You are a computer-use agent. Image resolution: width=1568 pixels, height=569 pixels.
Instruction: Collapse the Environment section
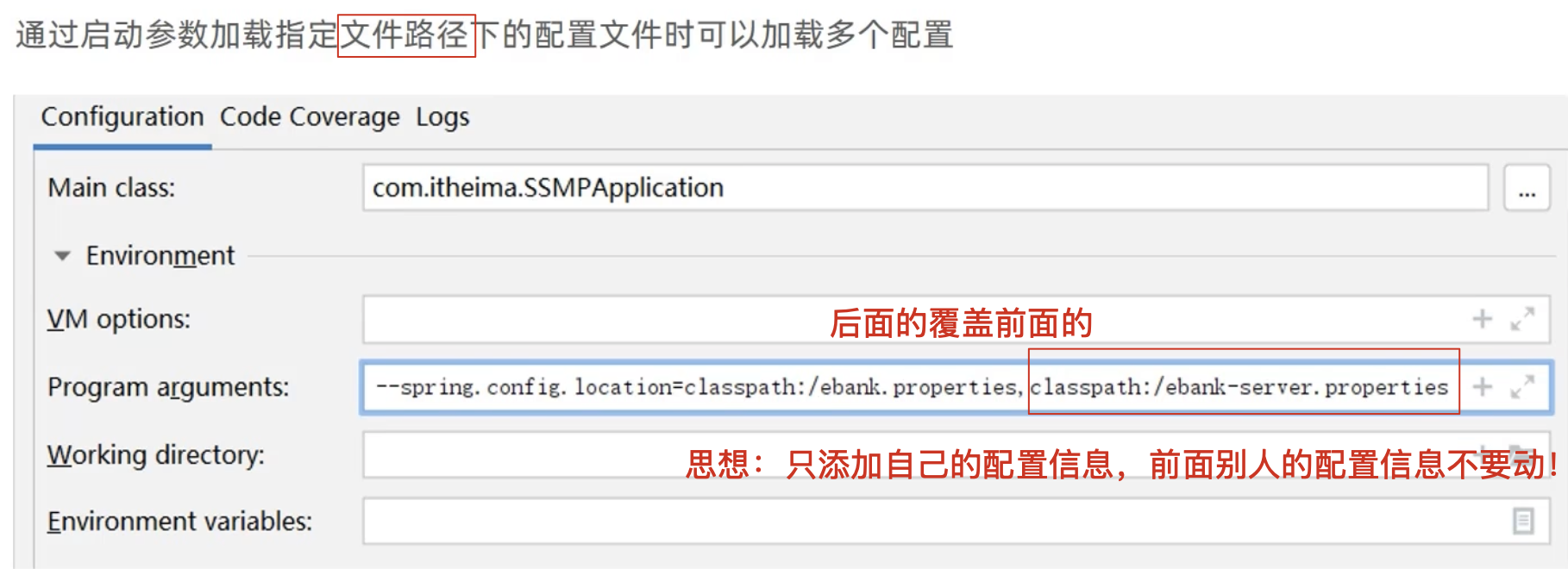click(62, 256)
